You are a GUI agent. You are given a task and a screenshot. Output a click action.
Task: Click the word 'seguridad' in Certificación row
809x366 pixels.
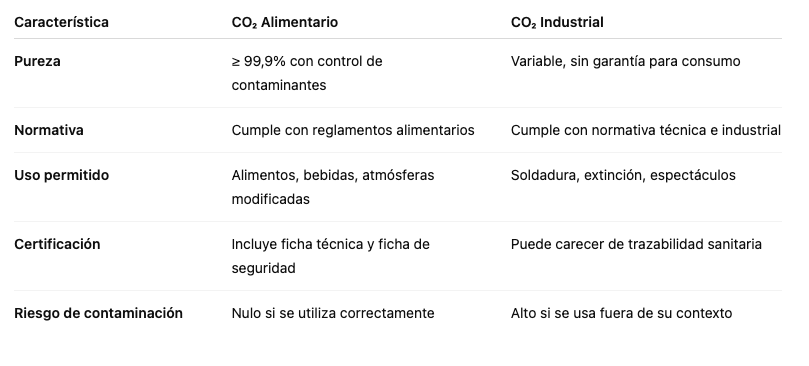pyautogui.click(x=263, y=268)
